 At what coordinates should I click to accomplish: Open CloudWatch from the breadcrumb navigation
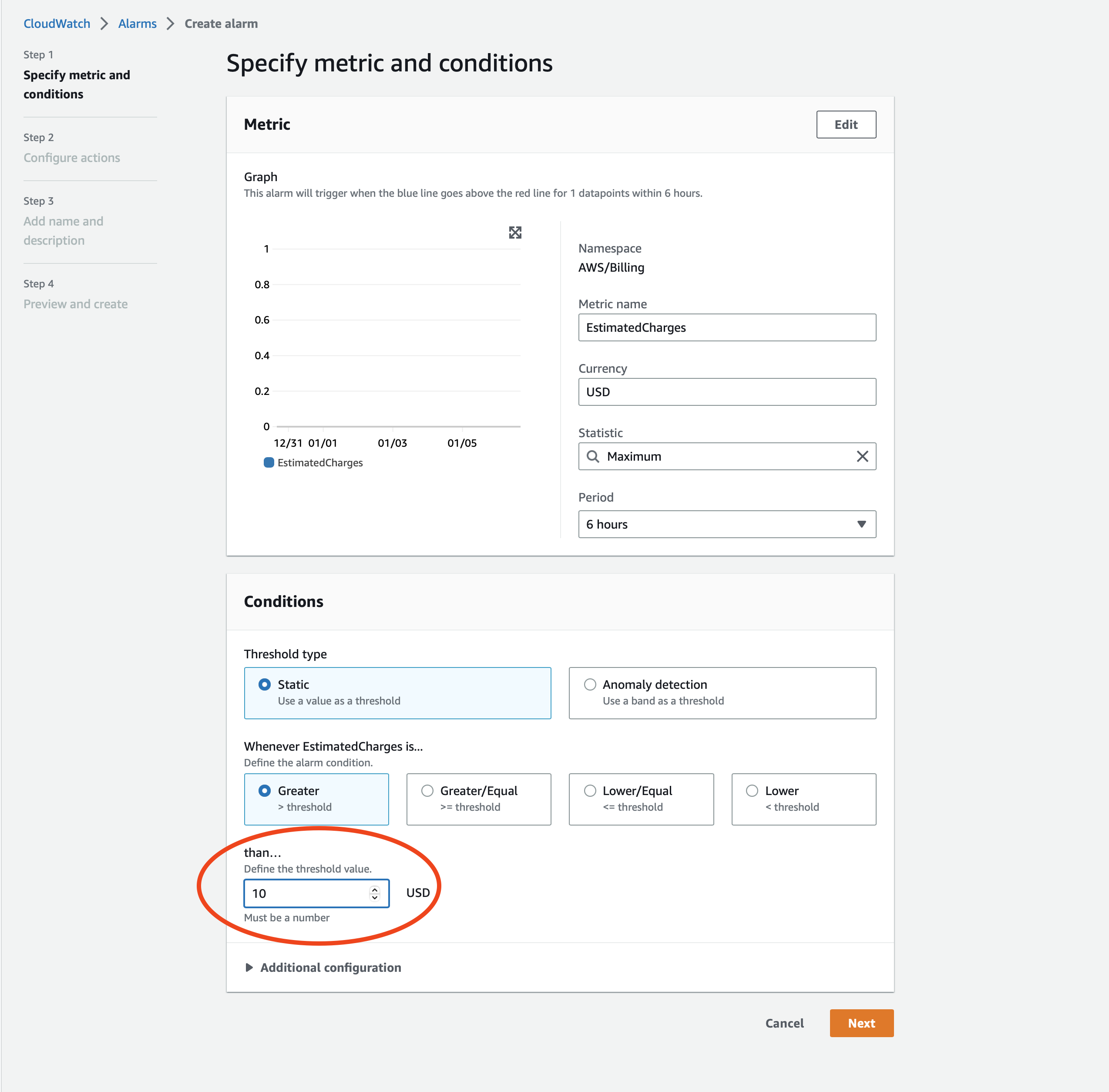[x=56, y=24]
